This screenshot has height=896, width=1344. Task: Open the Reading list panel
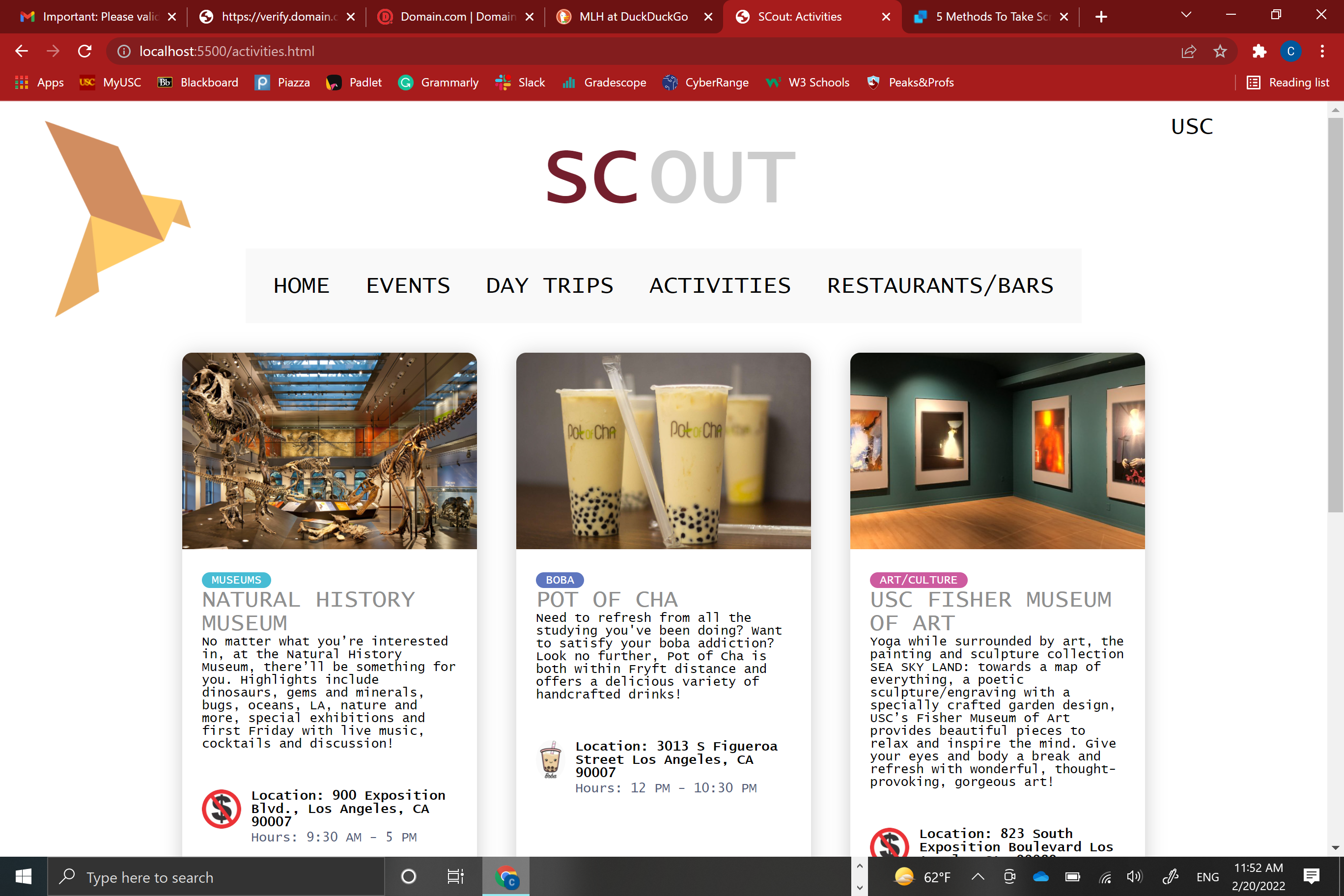pos(1288,83)
